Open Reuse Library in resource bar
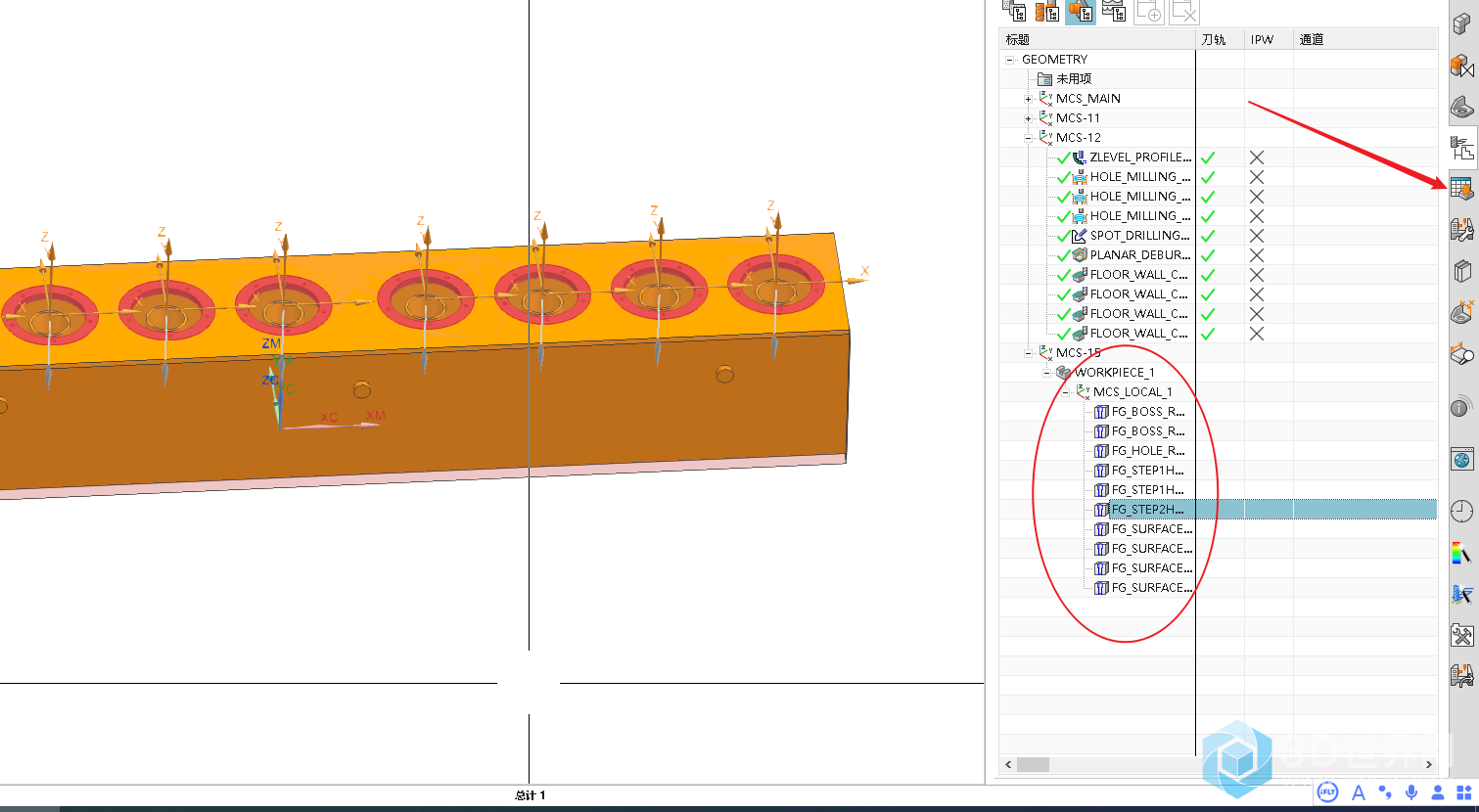1479x812 pixels. pos(1462,271)
